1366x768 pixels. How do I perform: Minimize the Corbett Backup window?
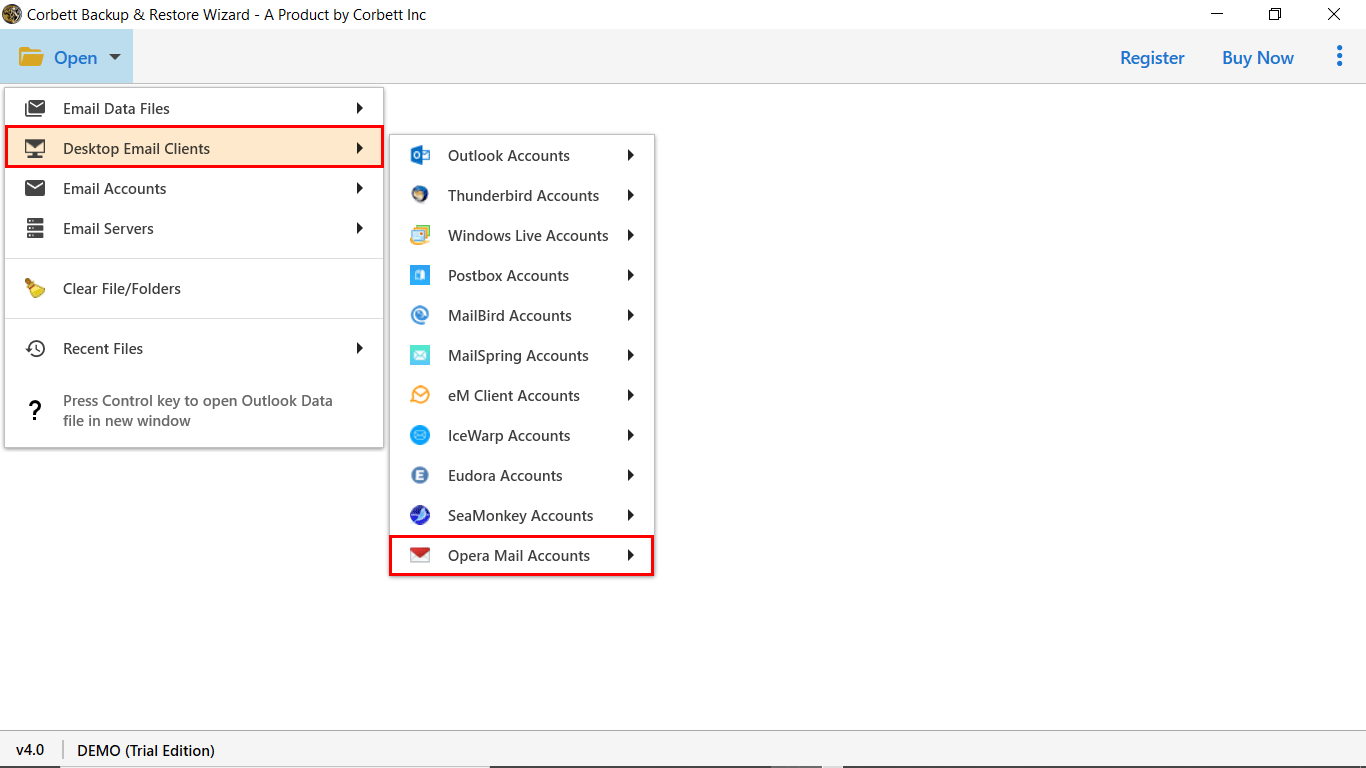coord(1216,14)
